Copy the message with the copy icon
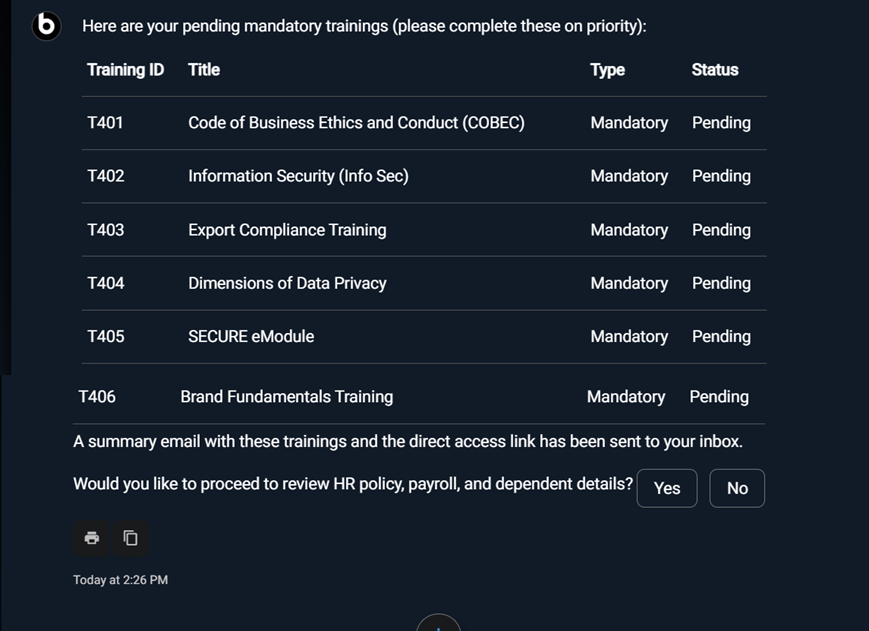 tap(130, 538)
